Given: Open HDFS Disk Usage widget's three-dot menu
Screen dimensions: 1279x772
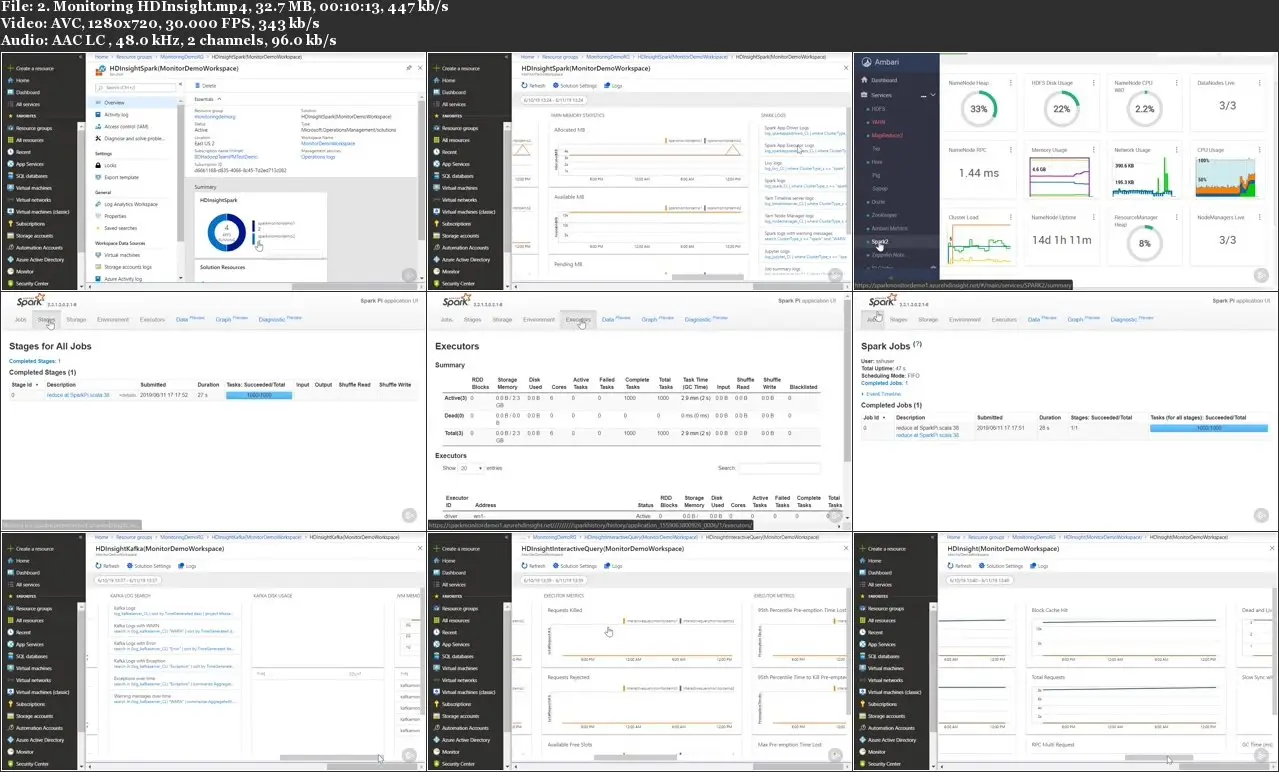Looking at the screenshot, I should (x=1093, y=82).
